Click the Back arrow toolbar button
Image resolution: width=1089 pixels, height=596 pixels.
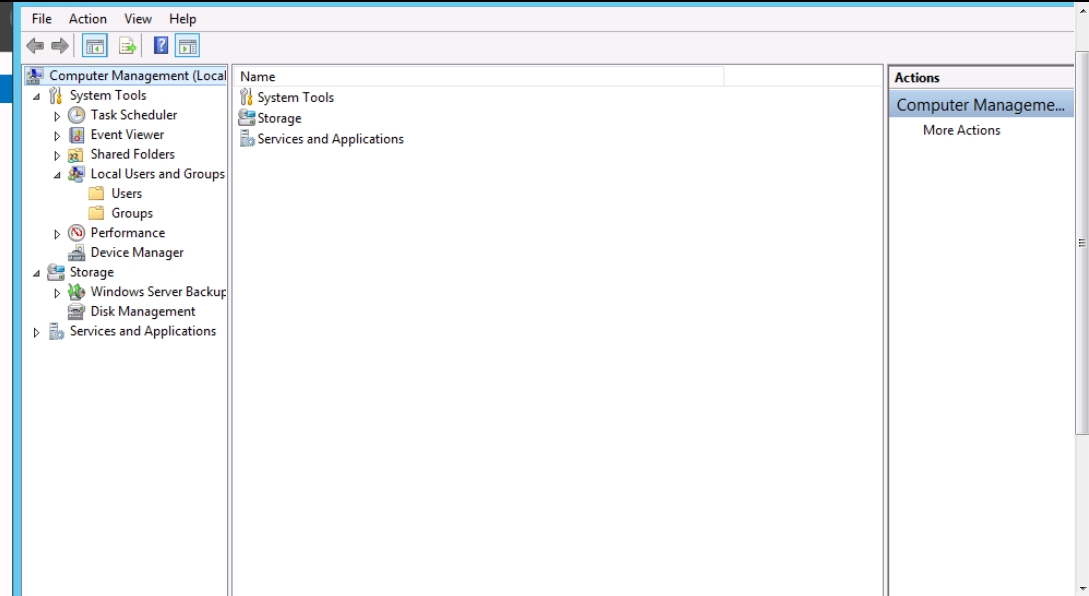[35, 47]
